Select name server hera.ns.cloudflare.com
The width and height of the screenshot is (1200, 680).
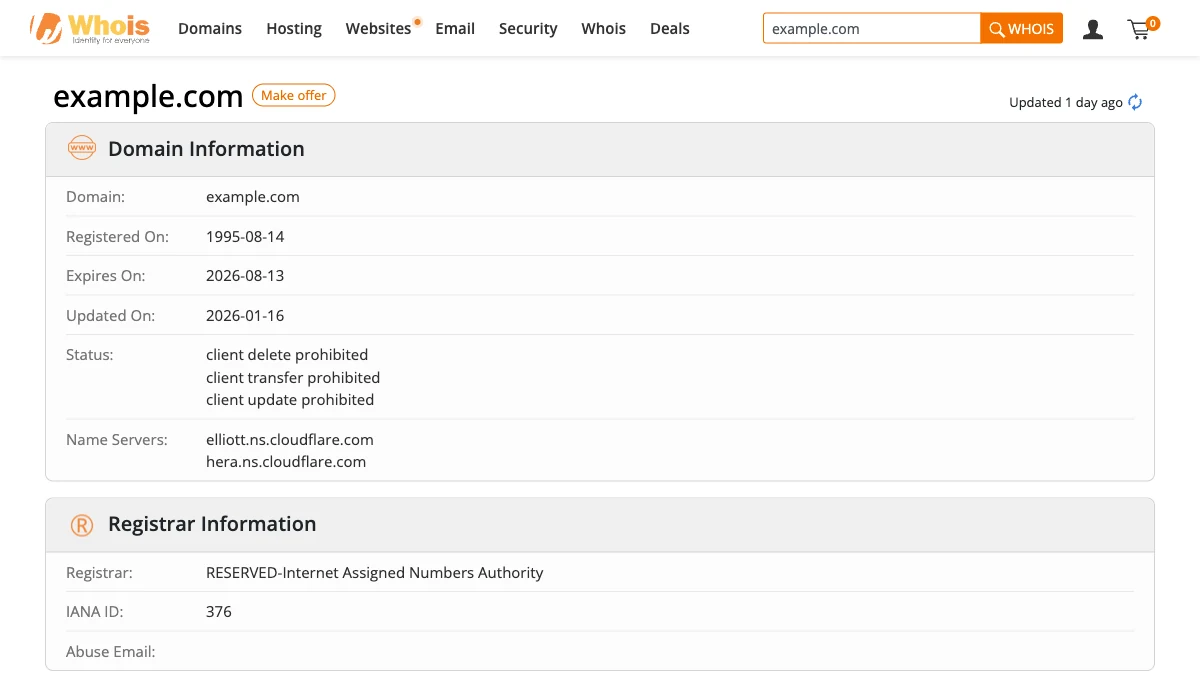pyautogui.click(x=286, y=462)
